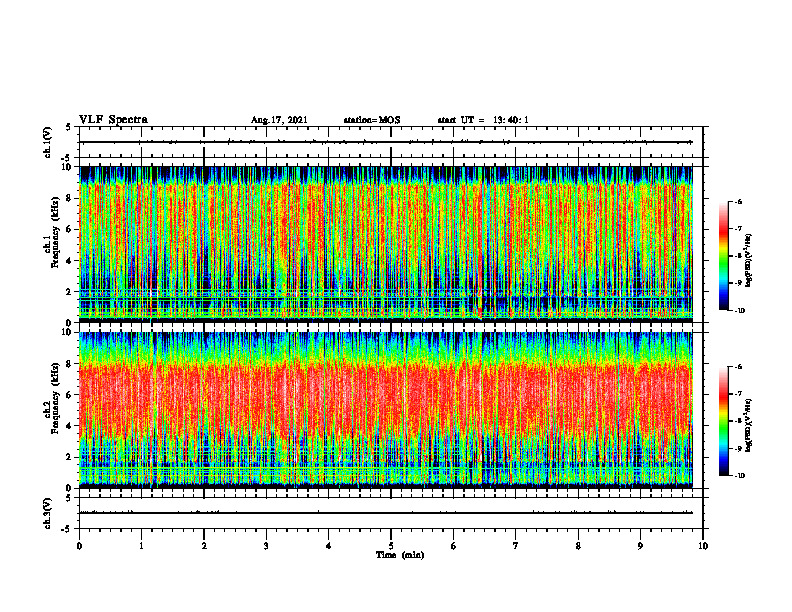Click the ch.1 spectrogram plot area
Image resolution: width=792 pixels, height=612 pixels.
tap(386, 244)
